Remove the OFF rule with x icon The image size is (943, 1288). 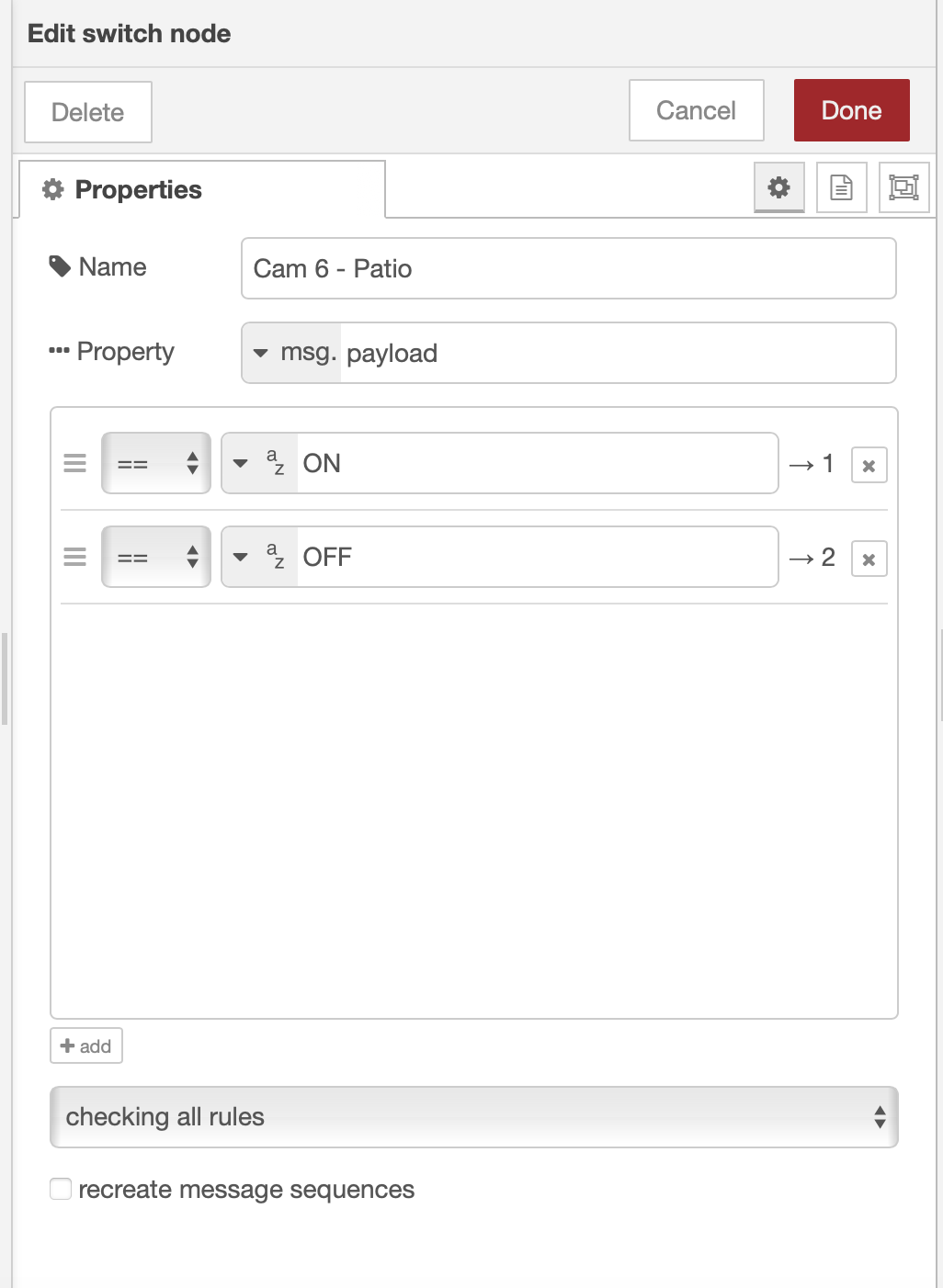869,559
